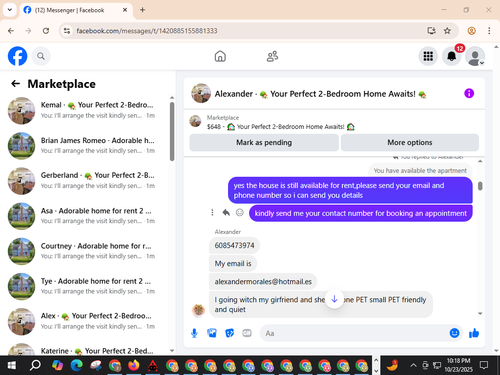500x375 pixels.
Task: Open Courtney Adorable home conversation
Action: coord(86,251)
